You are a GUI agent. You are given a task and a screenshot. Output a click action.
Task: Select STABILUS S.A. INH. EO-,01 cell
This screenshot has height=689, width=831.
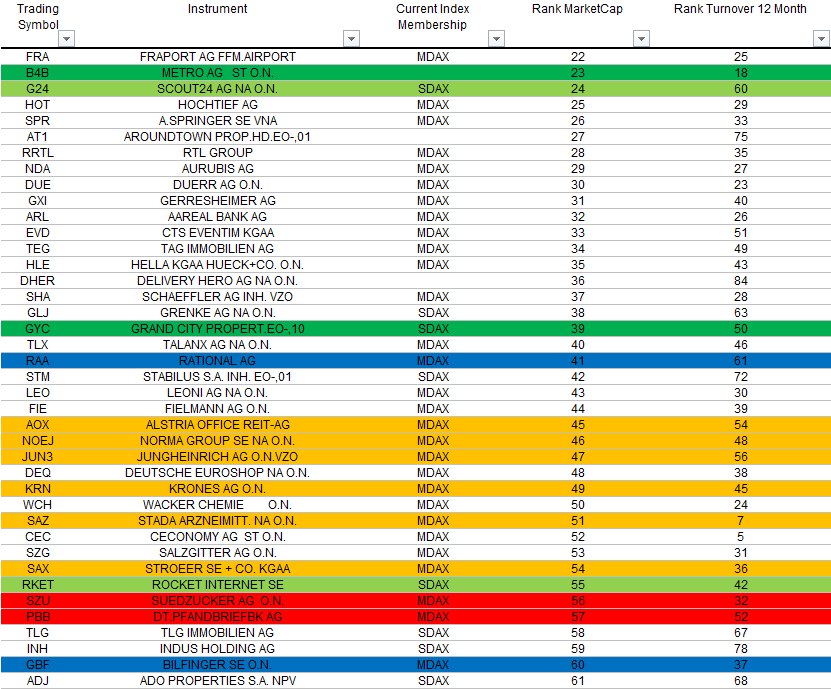[x=218, y=376]
